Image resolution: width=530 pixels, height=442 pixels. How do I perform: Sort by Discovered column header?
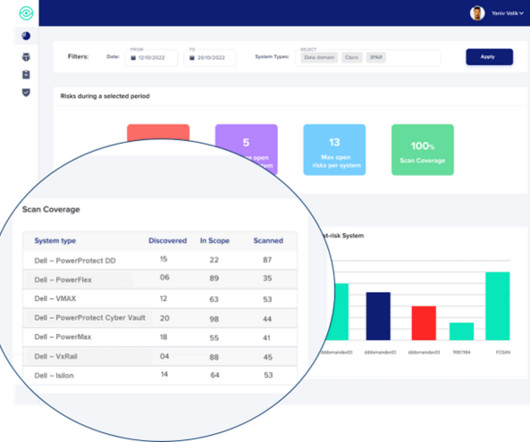[168, 241]
